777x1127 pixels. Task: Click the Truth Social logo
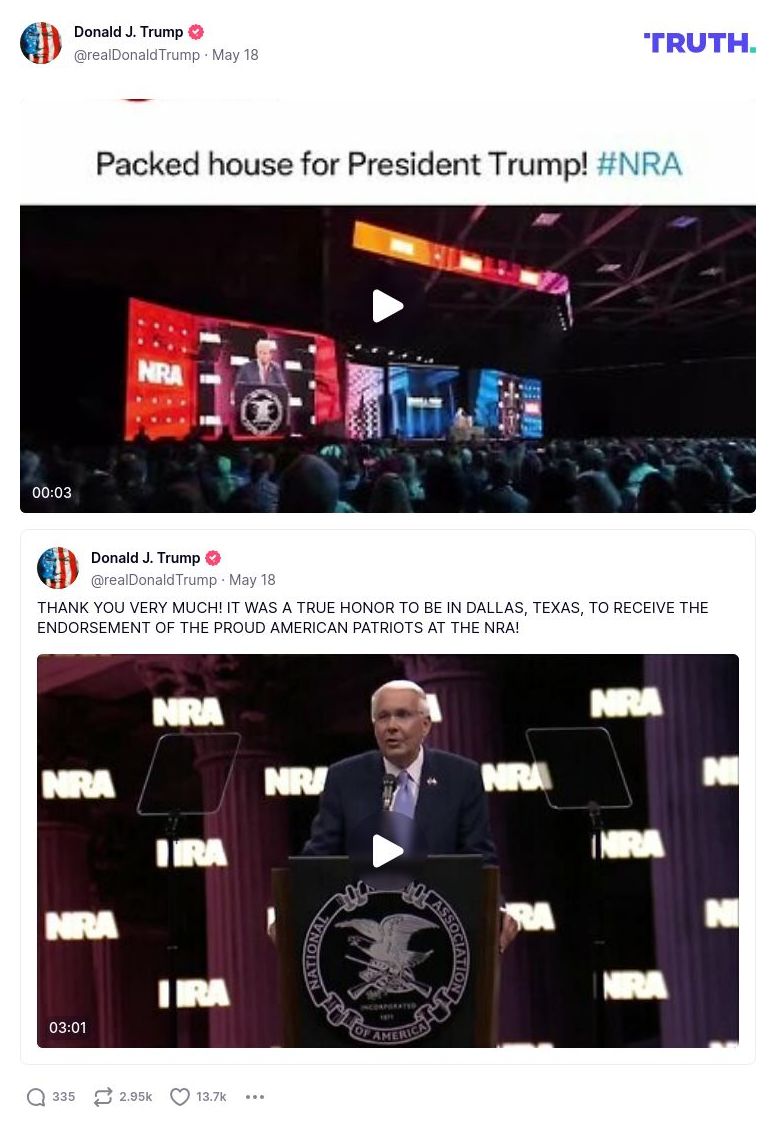(x=699, y=43)
